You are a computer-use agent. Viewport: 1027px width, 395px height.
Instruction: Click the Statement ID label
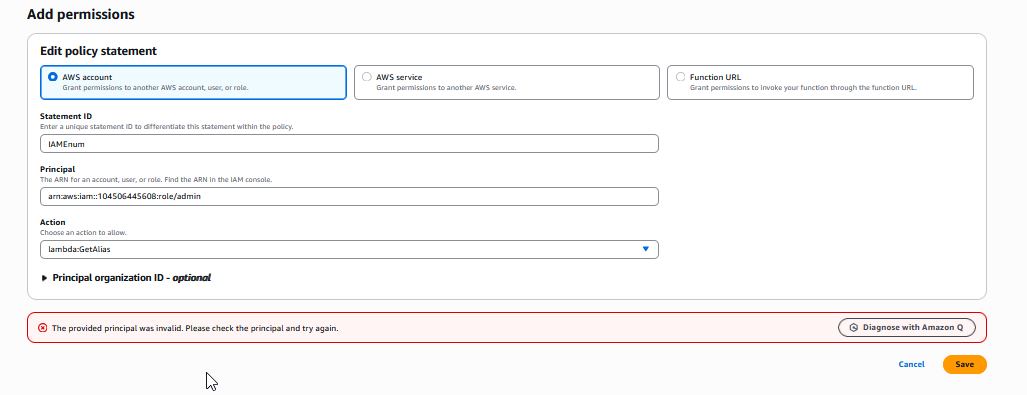[66, 116]
